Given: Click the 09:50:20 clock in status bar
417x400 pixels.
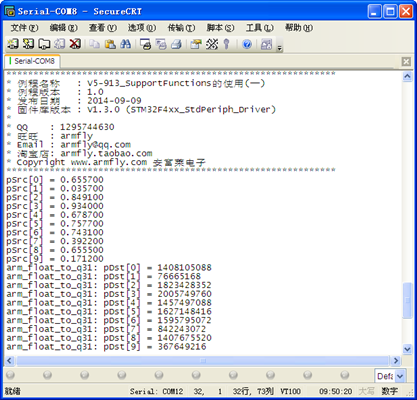Looking at the screenshot, I should [x=335, y=391].
